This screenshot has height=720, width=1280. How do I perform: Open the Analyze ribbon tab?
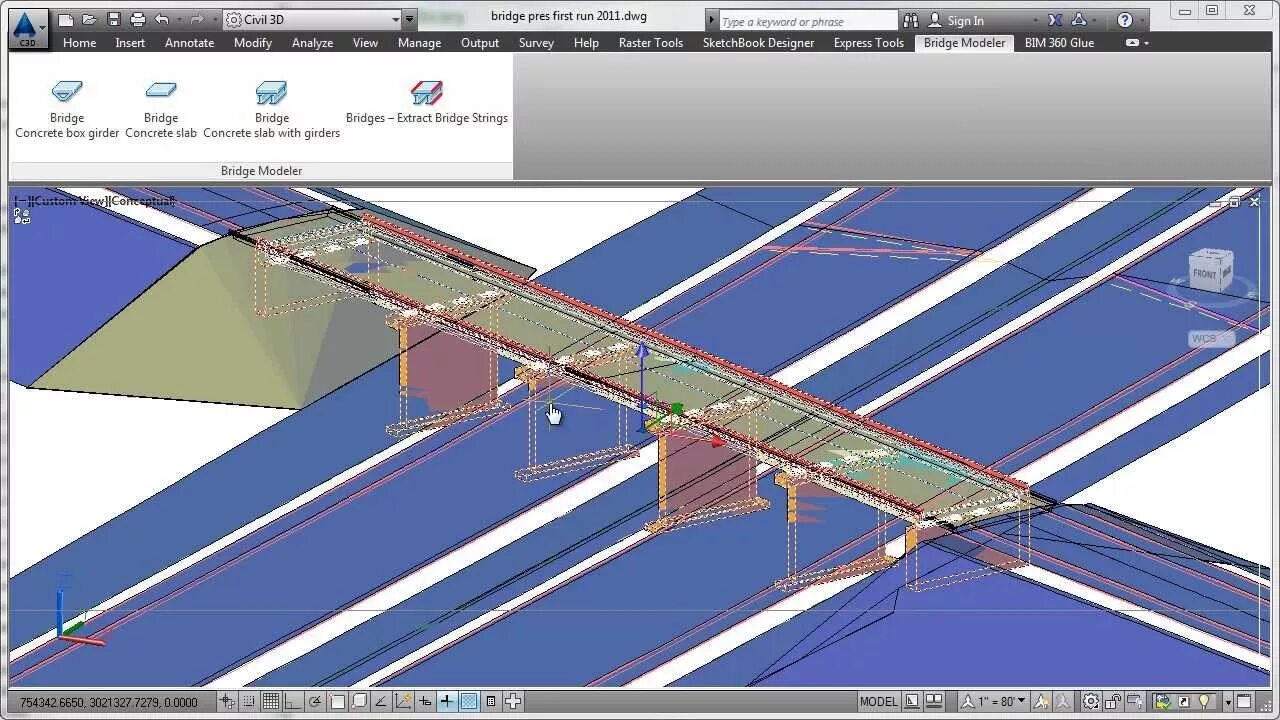click(312, 43)
